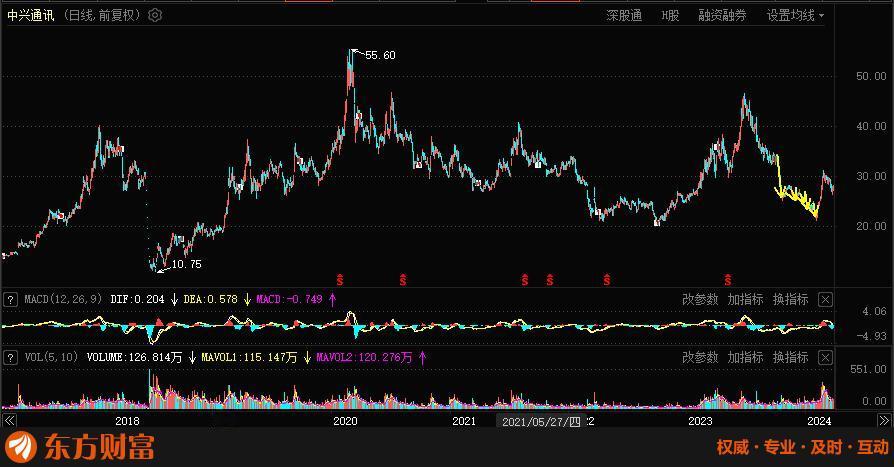Viewport: 894px width, 467px height.
Task: Click the 4.06 MACD axis value
Action: point(875,311)
